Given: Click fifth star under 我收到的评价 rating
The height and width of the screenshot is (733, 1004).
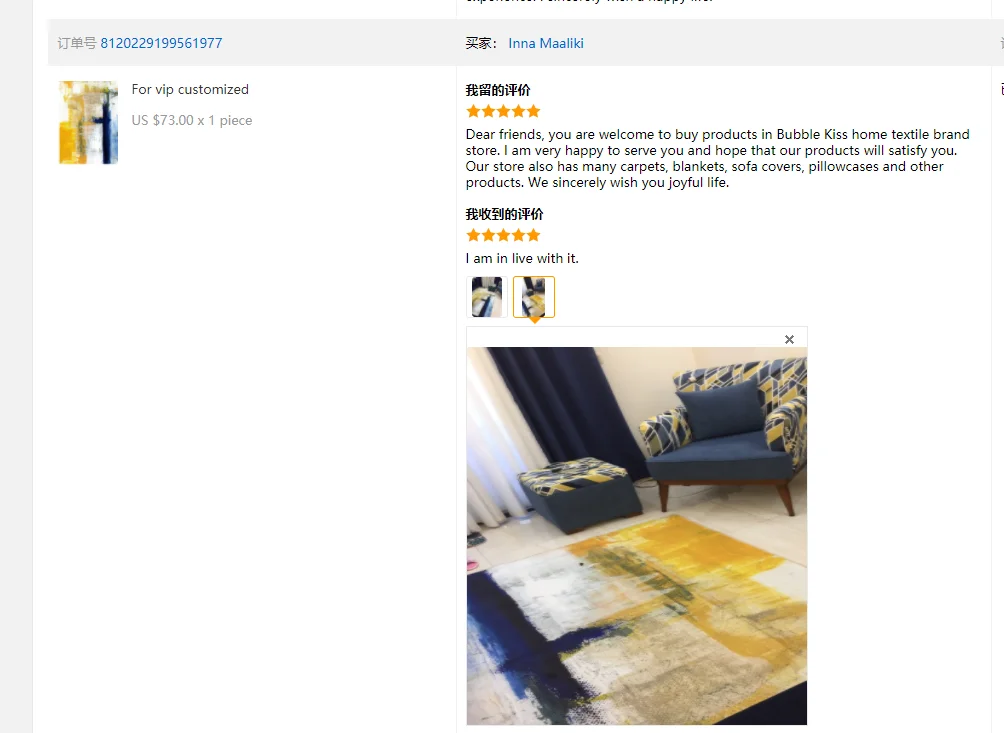Looking at the screenshot, I should [x=533, y=235].
